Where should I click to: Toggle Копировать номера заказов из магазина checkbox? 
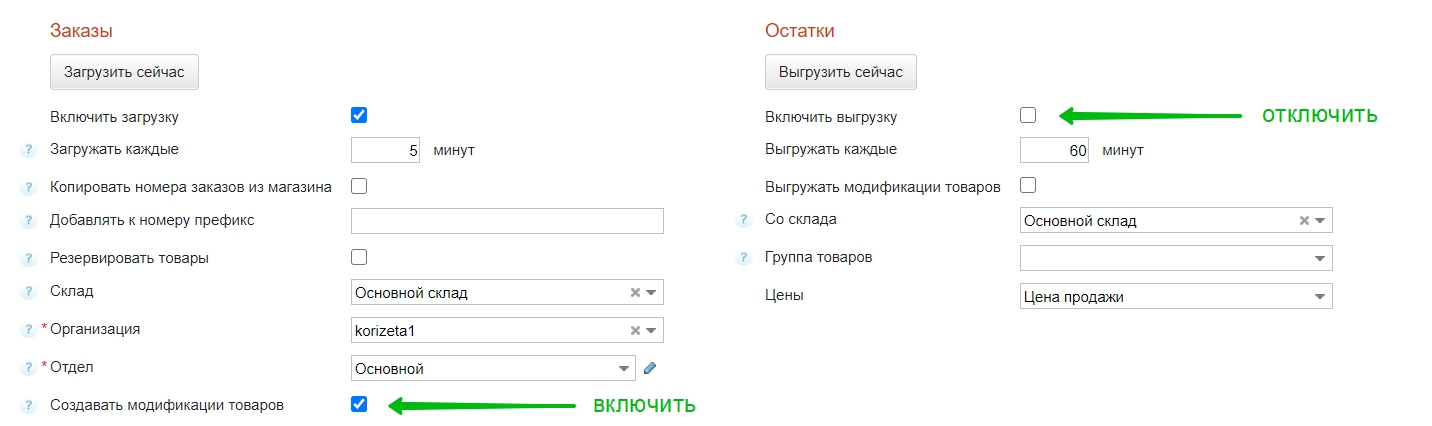tap(359, 186)
